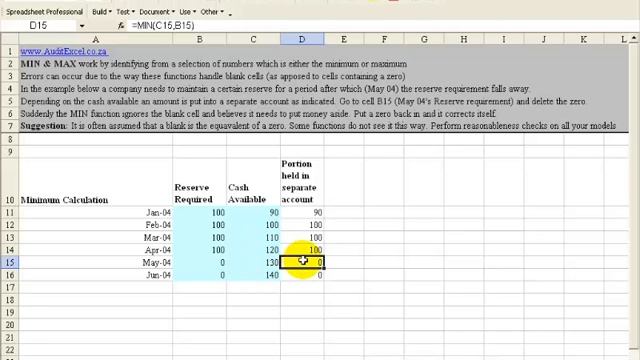Select the Cash Available header cell
The width and height of the screenshot is (640, 360).
253,182
